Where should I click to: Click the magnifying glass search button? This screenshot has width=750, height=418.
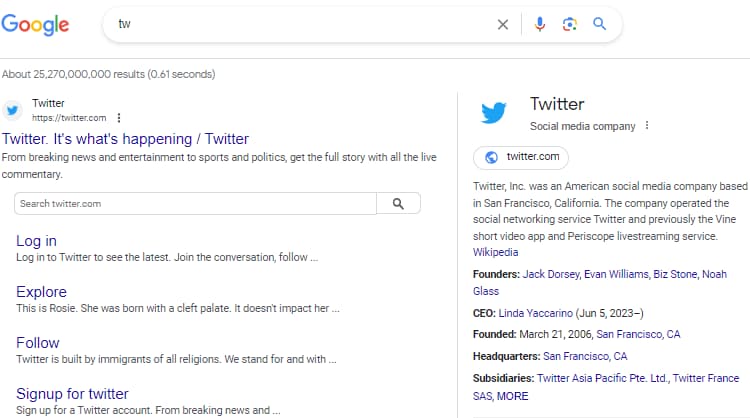pyautogui.click(x=600, y=25)
